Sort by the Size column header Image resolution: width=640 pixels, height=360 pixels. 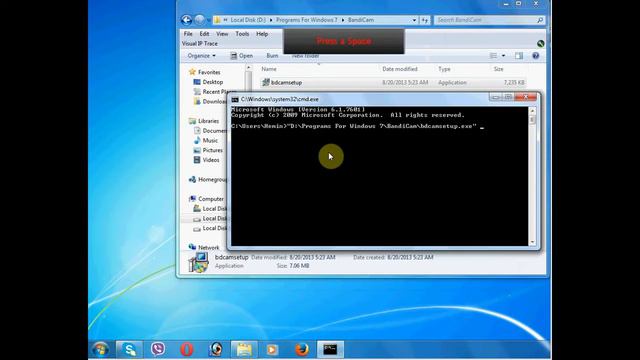click(498, 69)
